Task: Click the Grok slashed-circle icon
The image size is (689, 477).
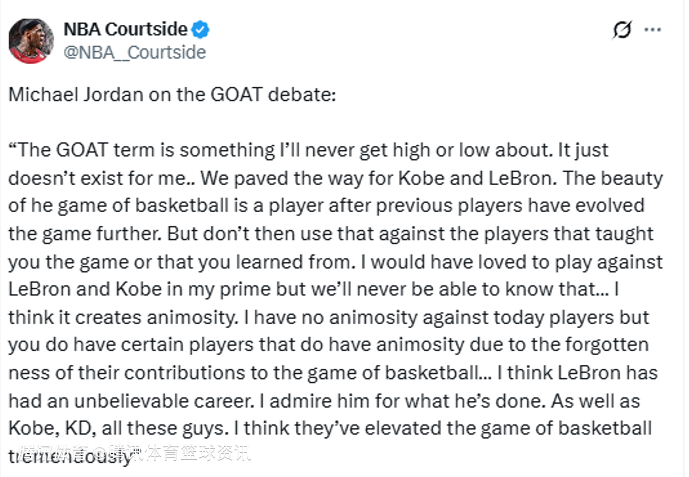Action: [622, 30]
